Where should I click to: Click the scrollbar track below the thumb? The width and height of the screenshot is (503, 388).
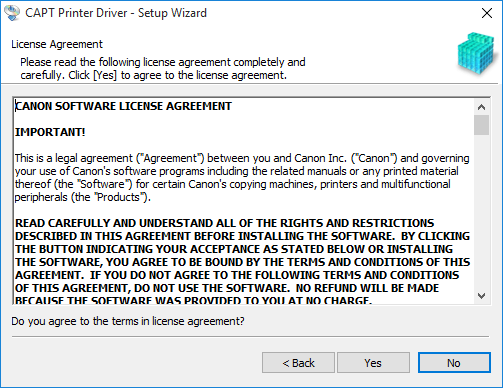[481, 212]
